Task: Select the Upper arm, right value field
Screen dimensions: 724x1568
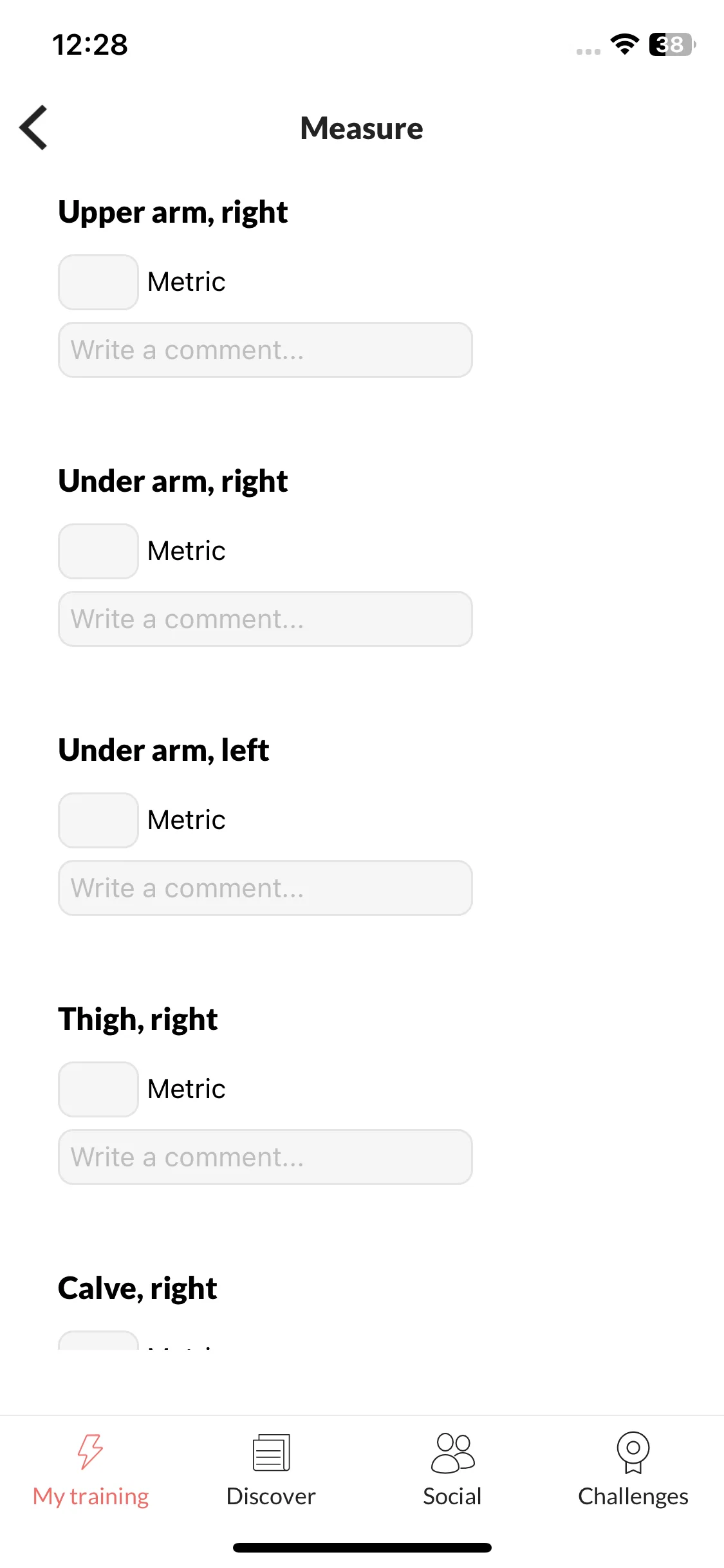Action: (x=98, y=282)
